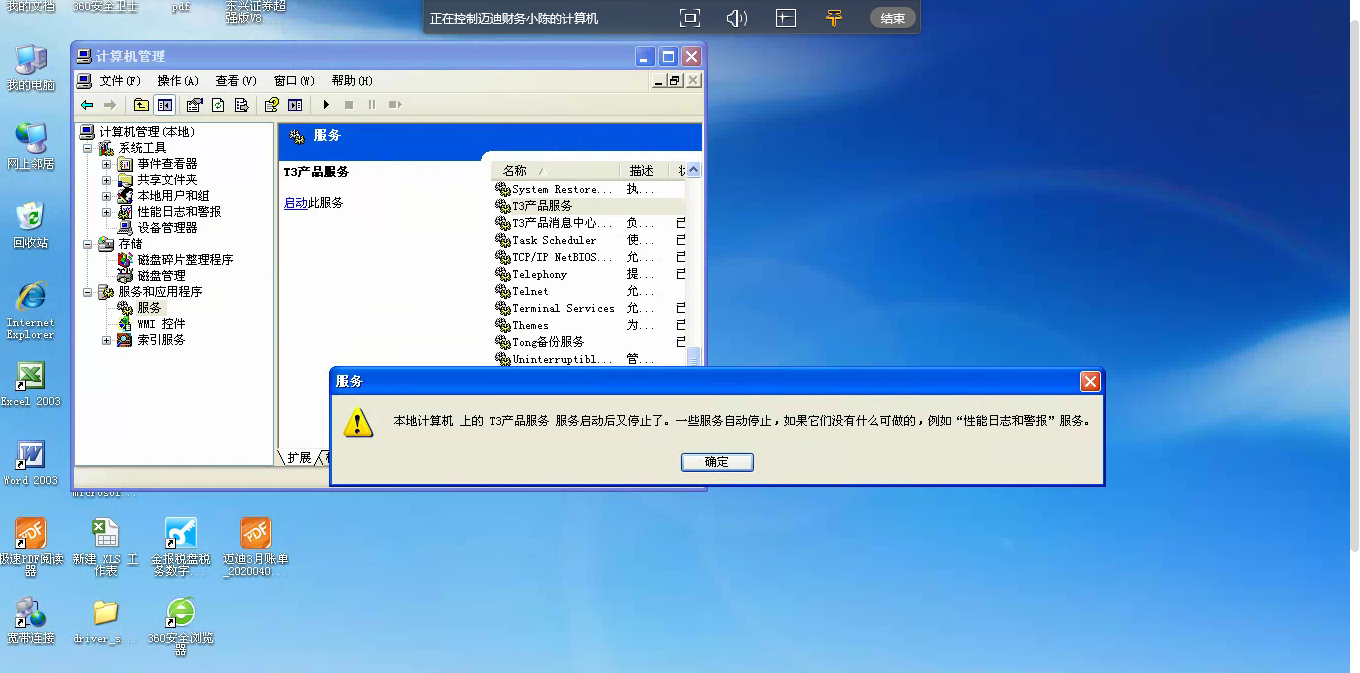The width and height of the screenshot is (1360, 673).
Task: Click the Stop Service square icon
Action: [349, 105]
